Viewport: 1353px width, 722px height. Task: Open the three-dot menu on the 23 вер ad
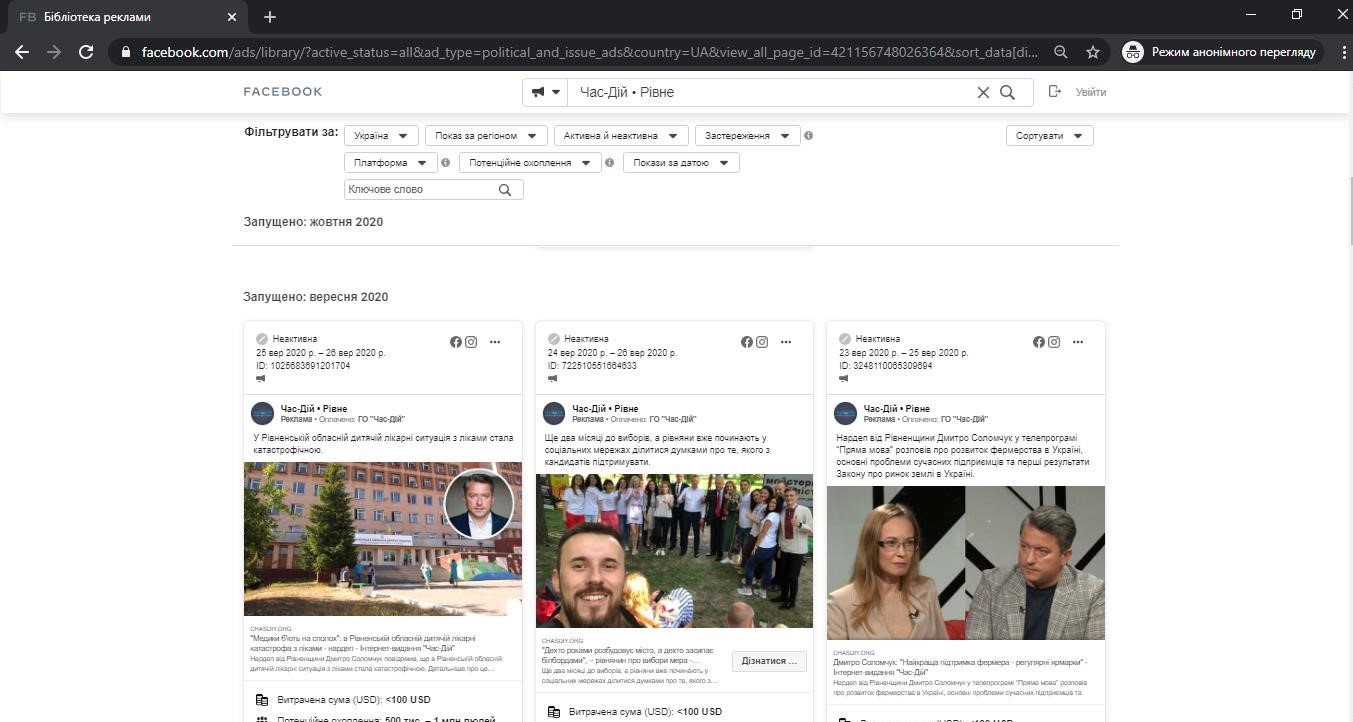pyautogui.click(x=1078, y=342)
